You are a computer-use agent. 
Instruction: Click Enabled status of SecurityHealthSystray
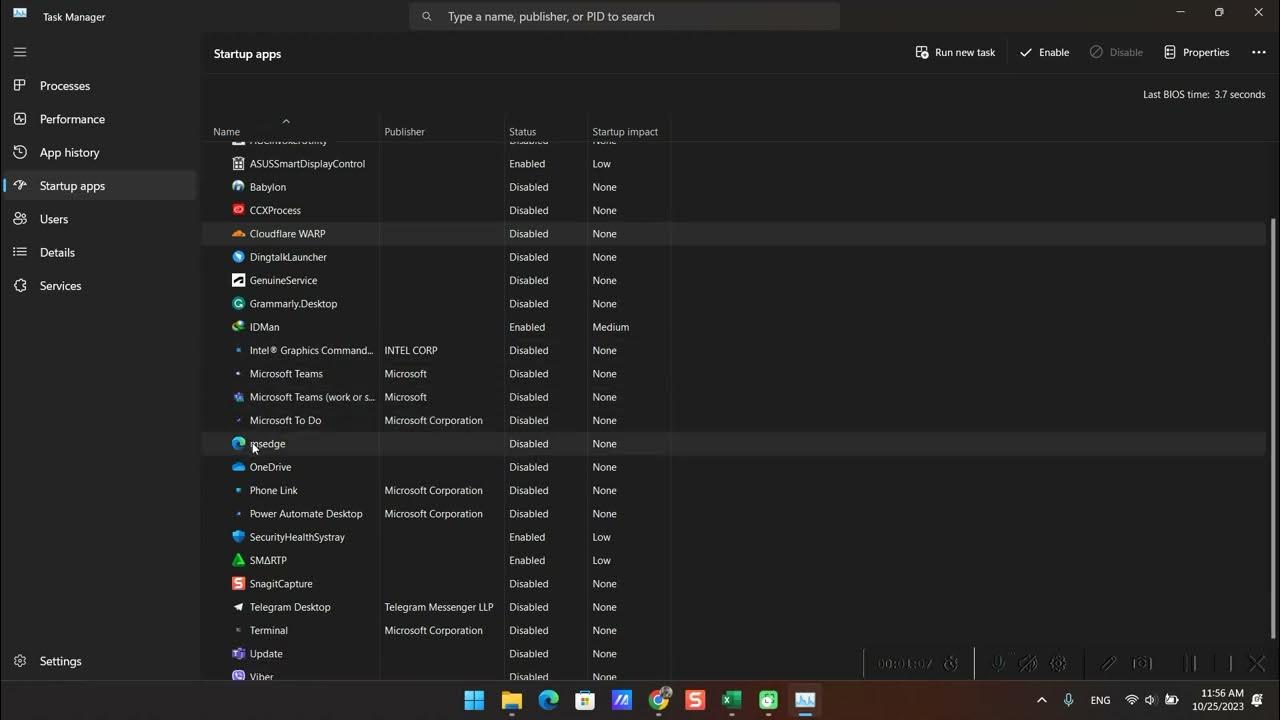point(527,537)
